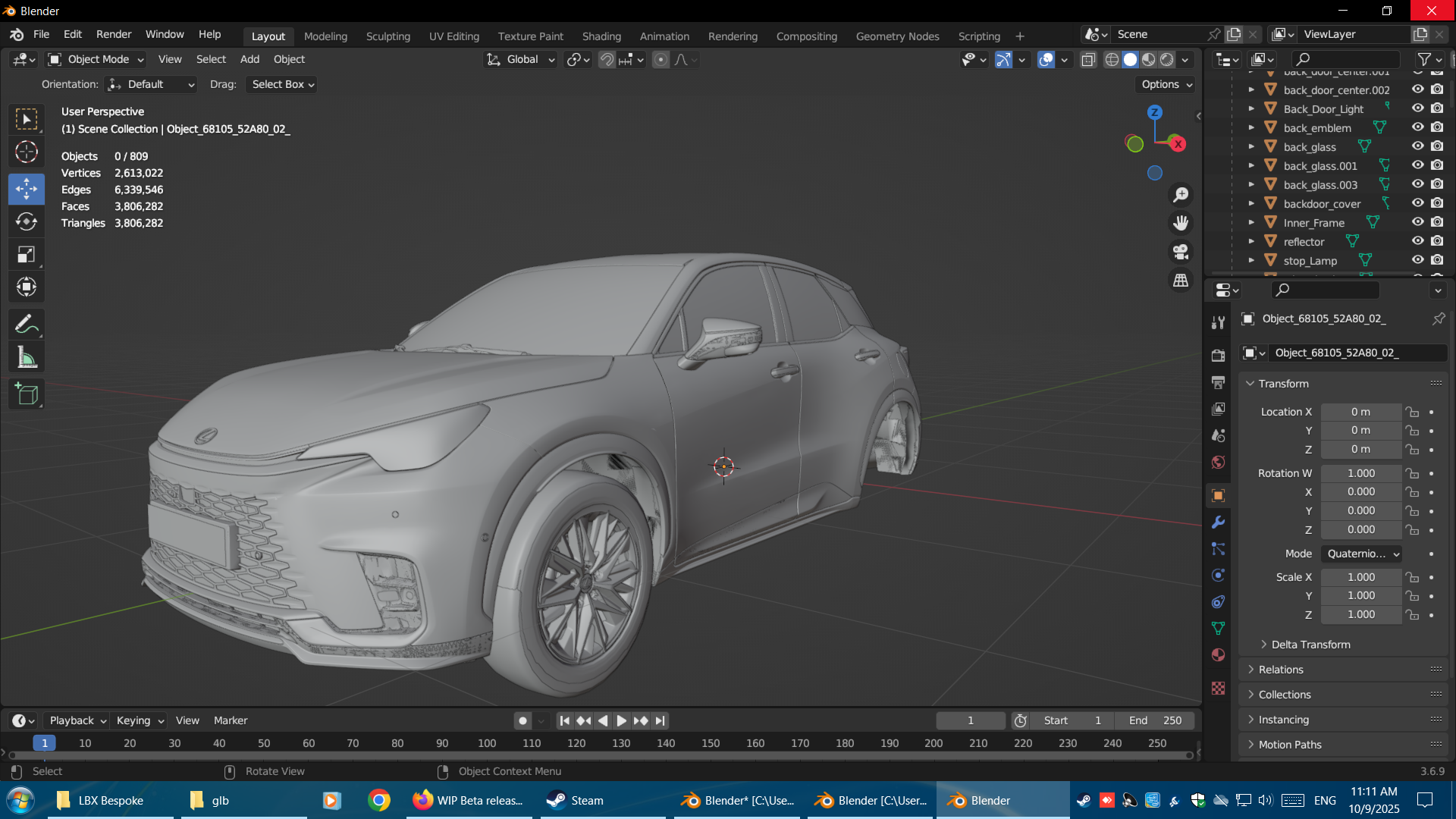Select the Rotate tool in toolbar
Viewport: 1456px width, 819px height.
(27, 221)
